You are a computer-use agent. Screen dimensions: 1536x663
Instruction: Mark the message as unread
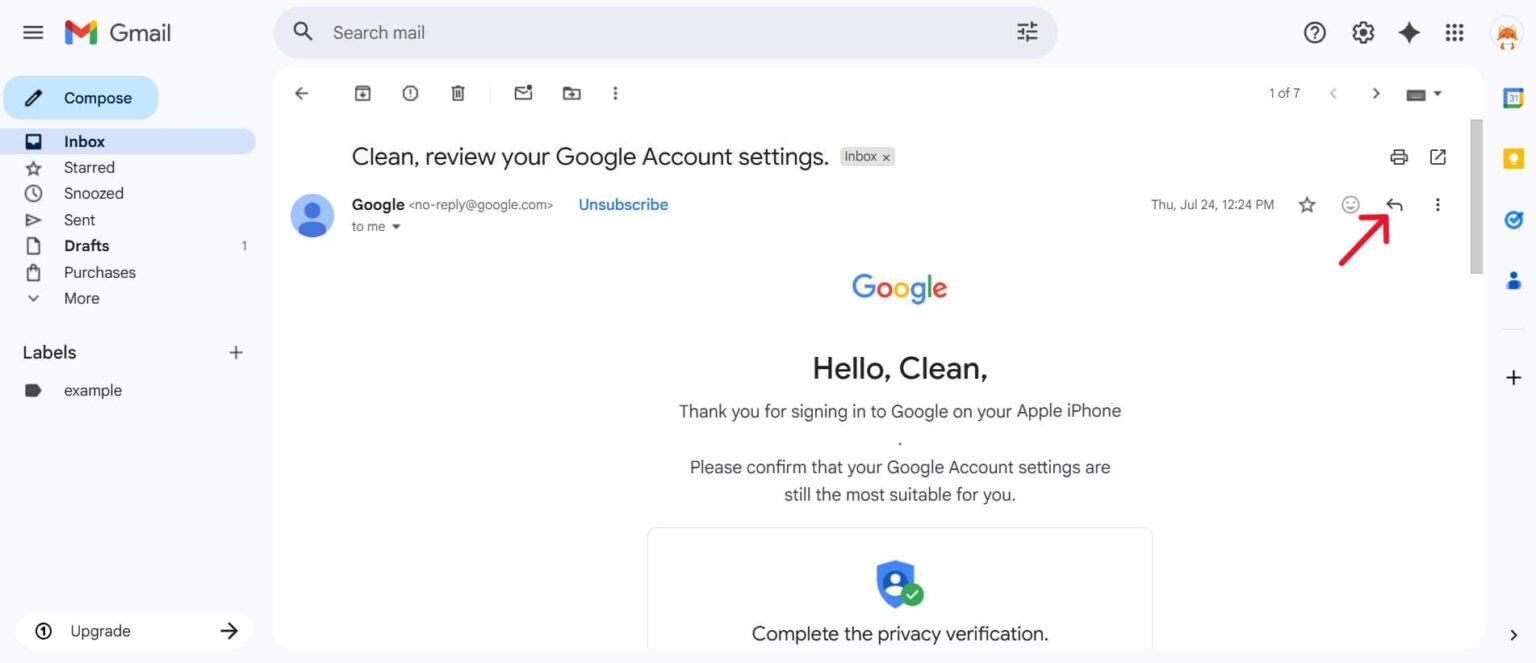pyautogui.click(x=523, y=92)
